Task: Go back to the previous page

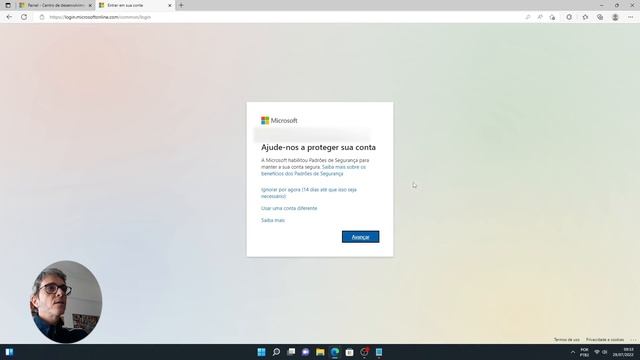Action: (9, 17)
